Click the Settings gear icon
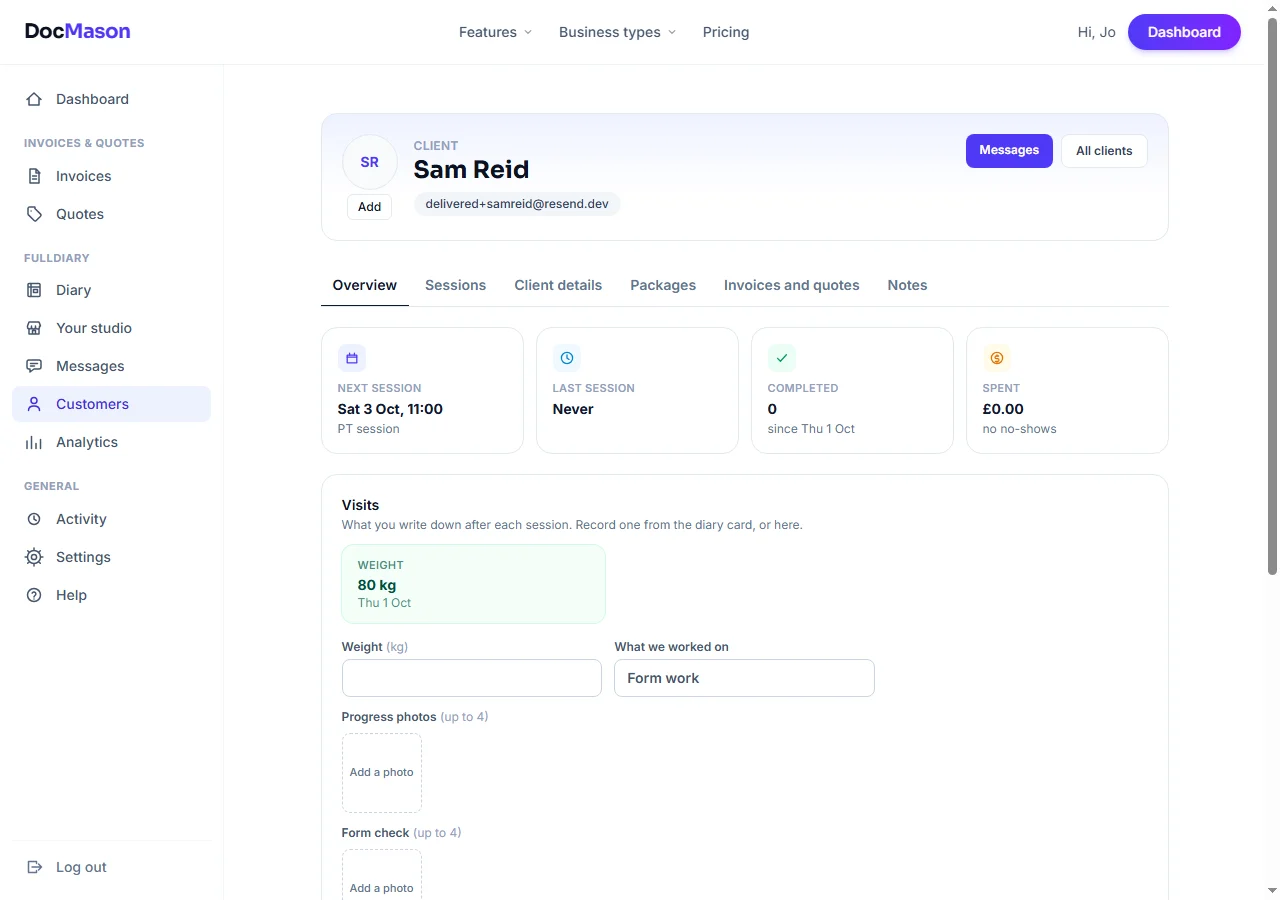The width and height of the screenshot is (1280, 900). pos(34,557)
